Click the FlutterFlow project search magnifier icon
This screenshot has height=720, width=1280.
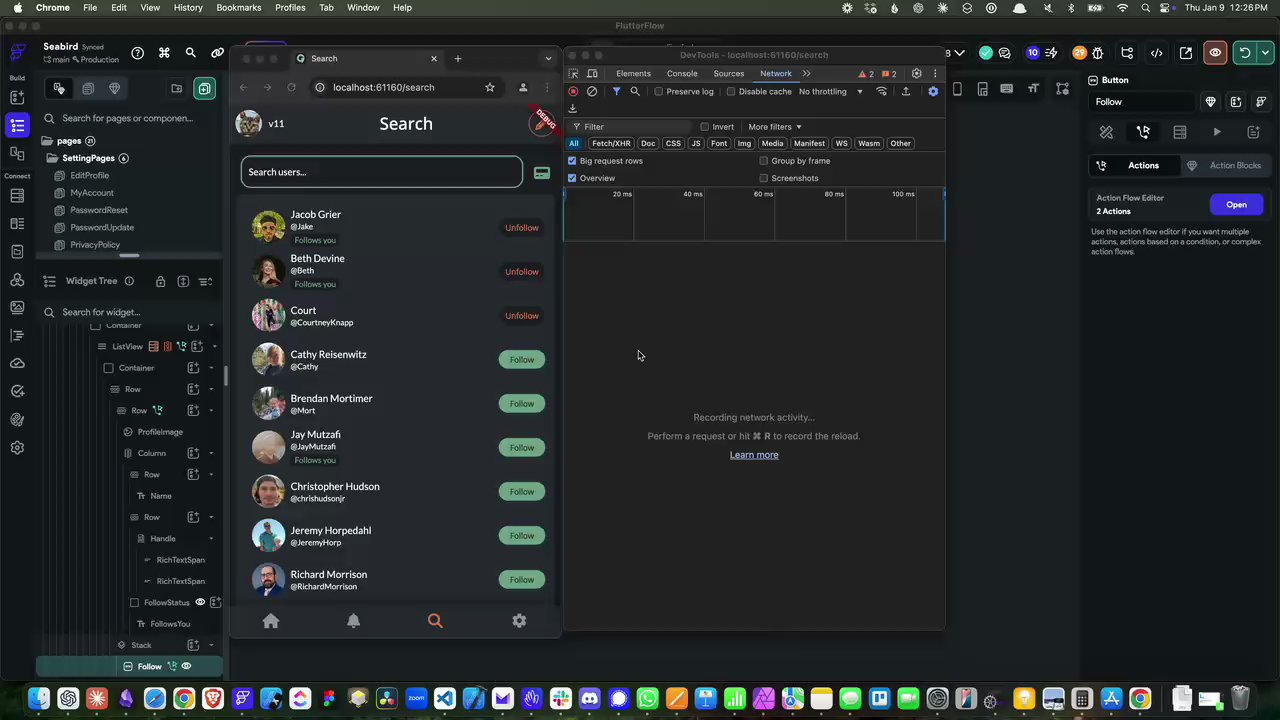tap(190, 53)
